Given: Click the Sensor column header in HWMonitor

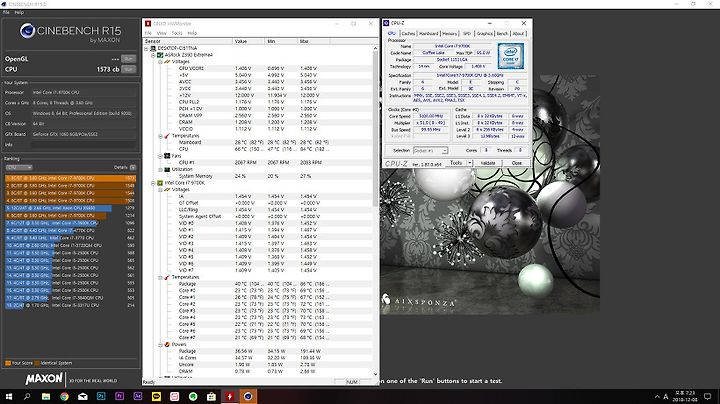Looking at the screenshot, I should pos(188,41).
